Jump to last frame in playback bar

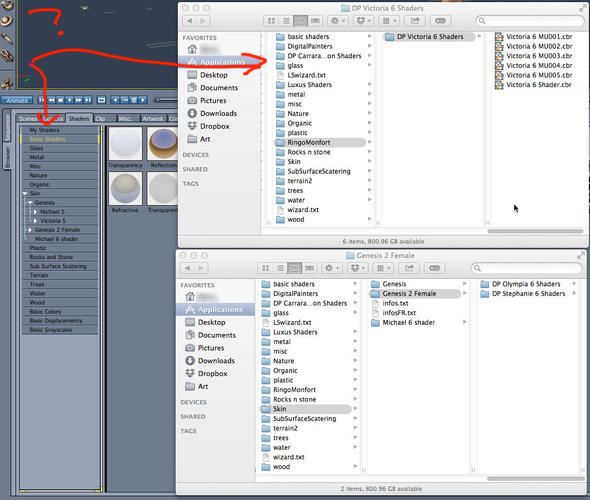87,100
